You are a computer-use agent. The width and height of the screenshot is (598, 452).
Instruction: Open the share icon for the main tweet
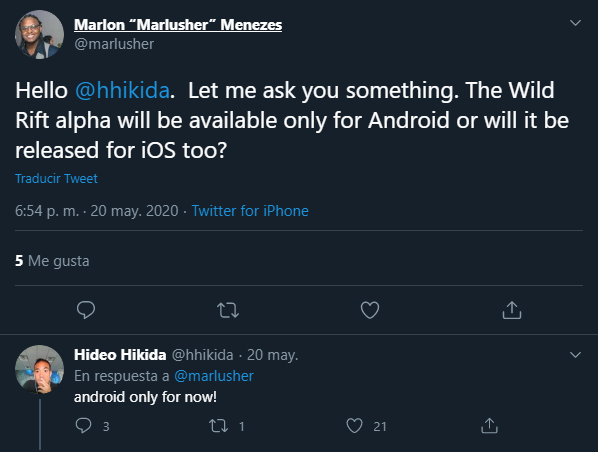[x=512, y=310]
